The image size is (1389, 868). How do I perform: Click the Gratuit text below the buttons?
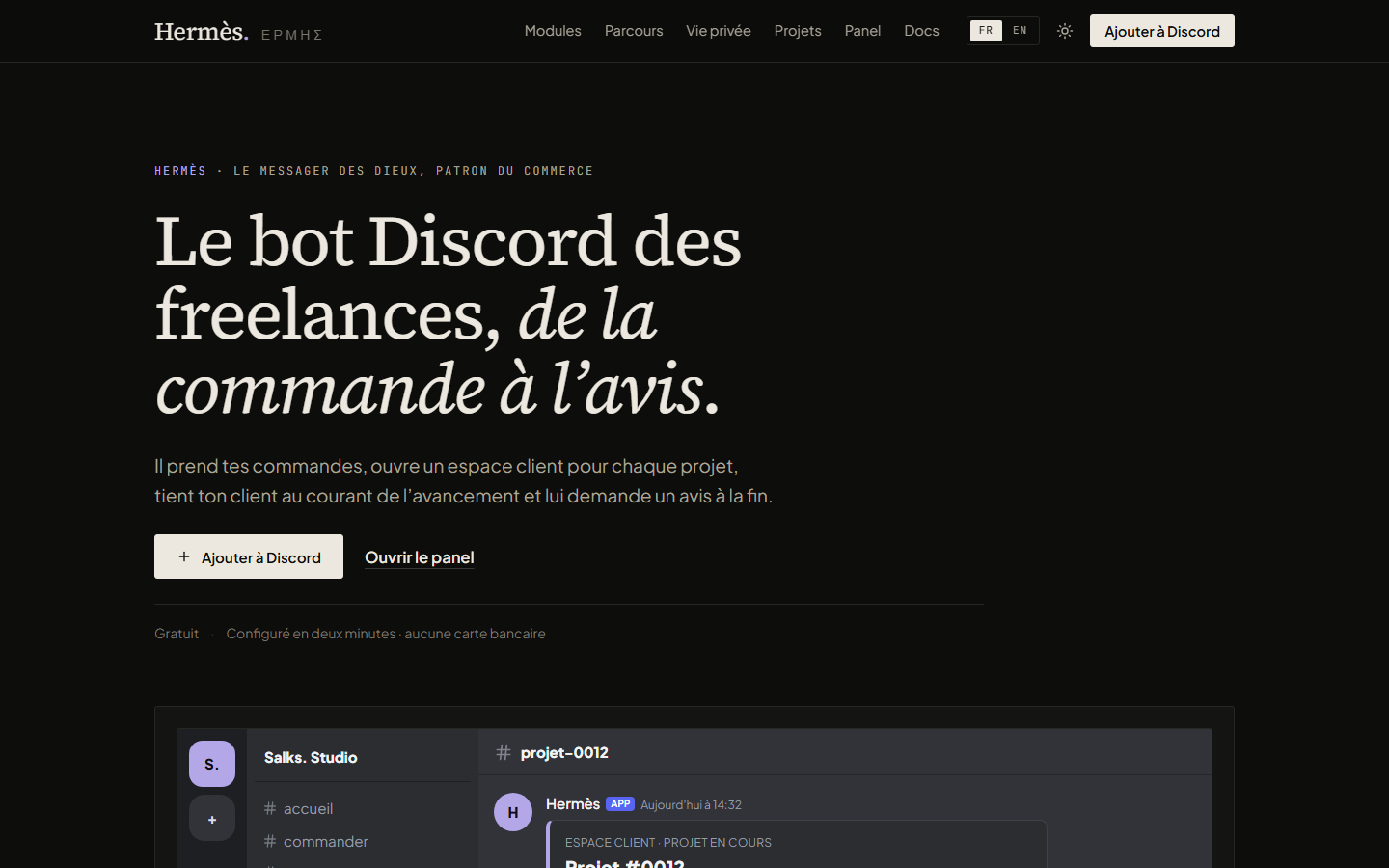[x=177, y=634]
